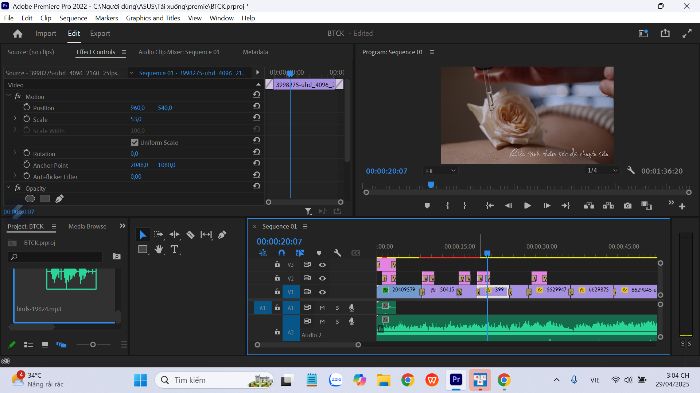Collapse the Opacity effect

(8, 188)
